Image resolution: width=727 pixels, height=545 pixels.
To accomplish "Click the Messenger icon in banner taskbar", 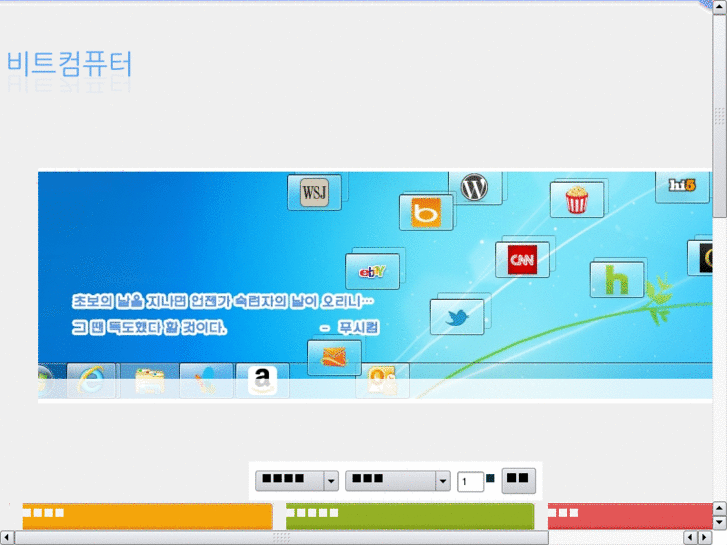I will 206,381.
